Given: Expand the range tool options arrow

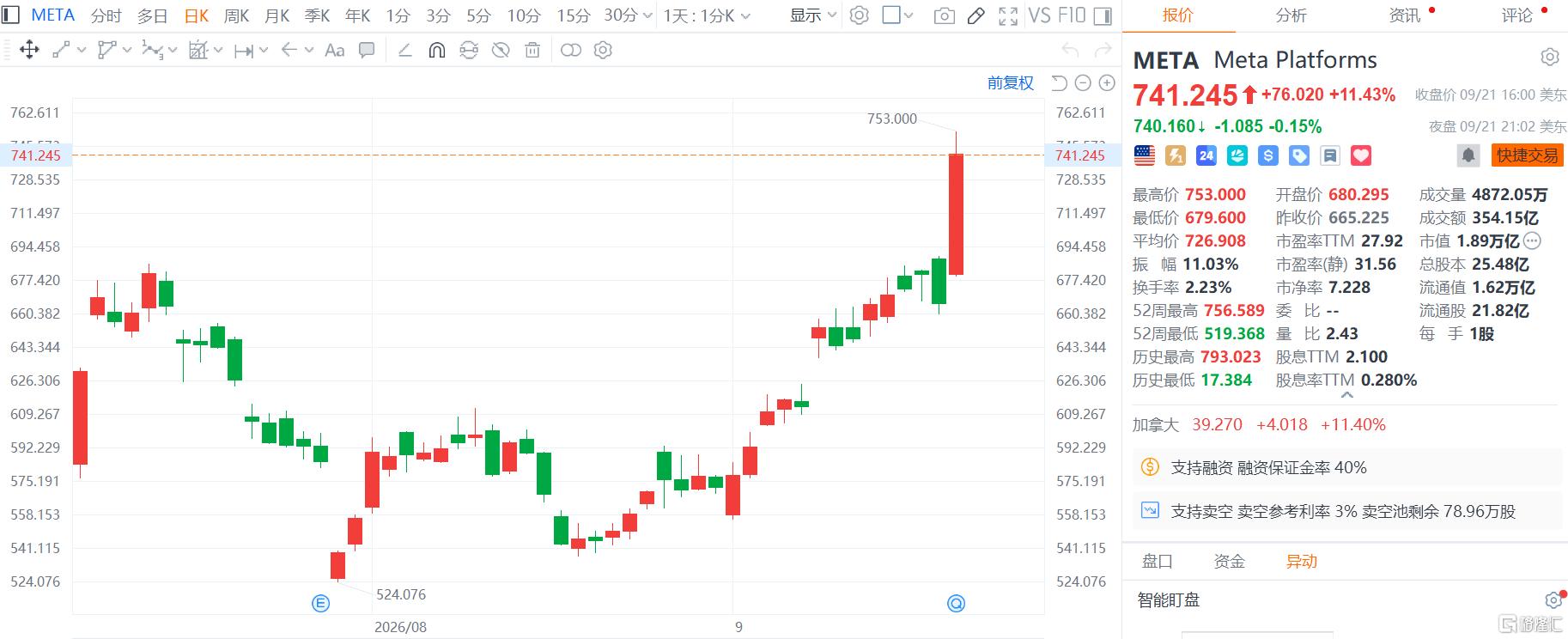Looking at the screenshot, I should click(x=264, y=50).
